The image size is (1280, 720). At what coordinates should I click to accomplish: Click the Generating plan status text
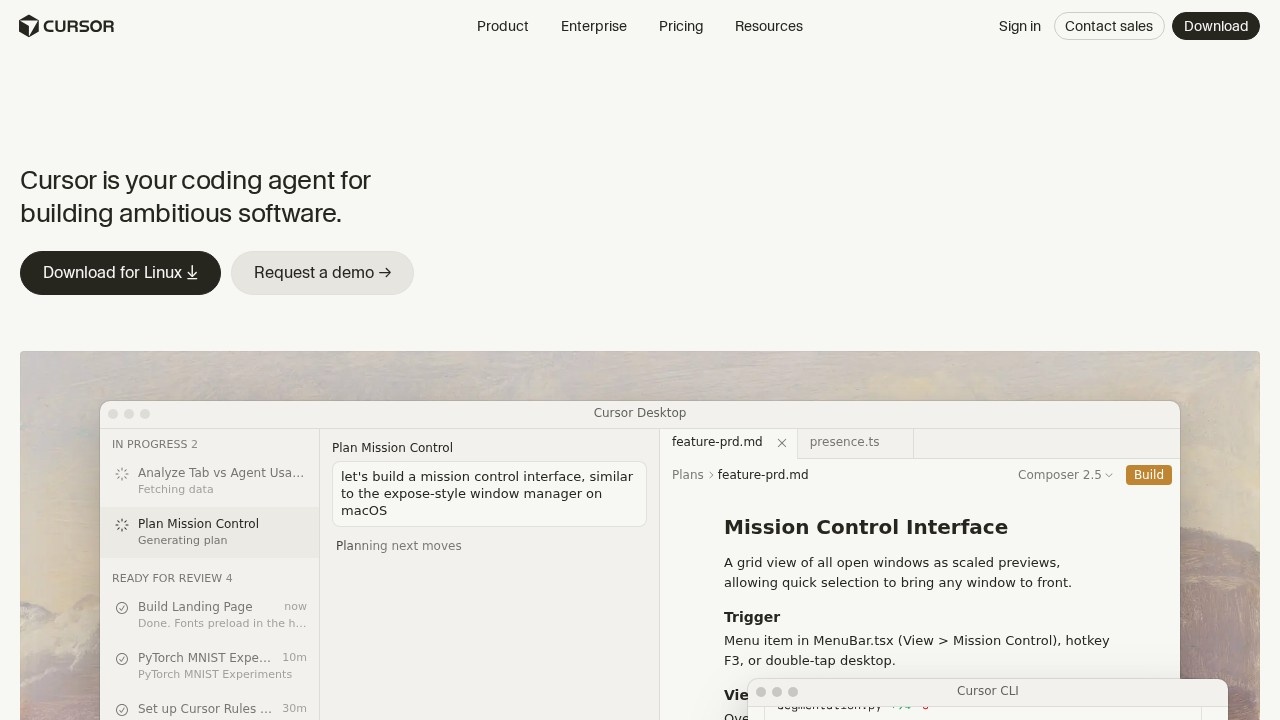click(x=182, y=541)
